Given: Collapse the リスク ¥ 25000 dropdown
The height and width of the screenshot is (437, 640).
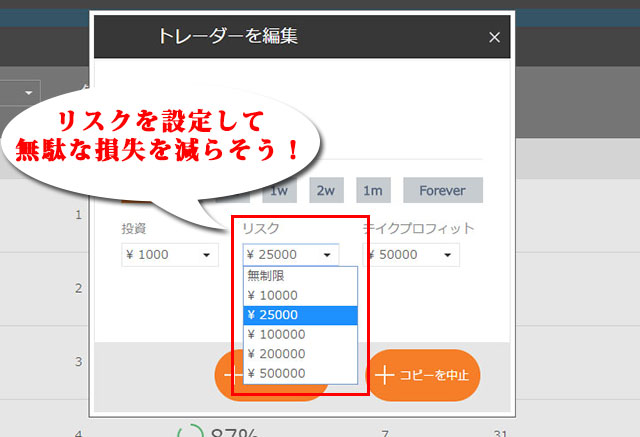Looking at the screenshot, I should (x=291, y=255).
